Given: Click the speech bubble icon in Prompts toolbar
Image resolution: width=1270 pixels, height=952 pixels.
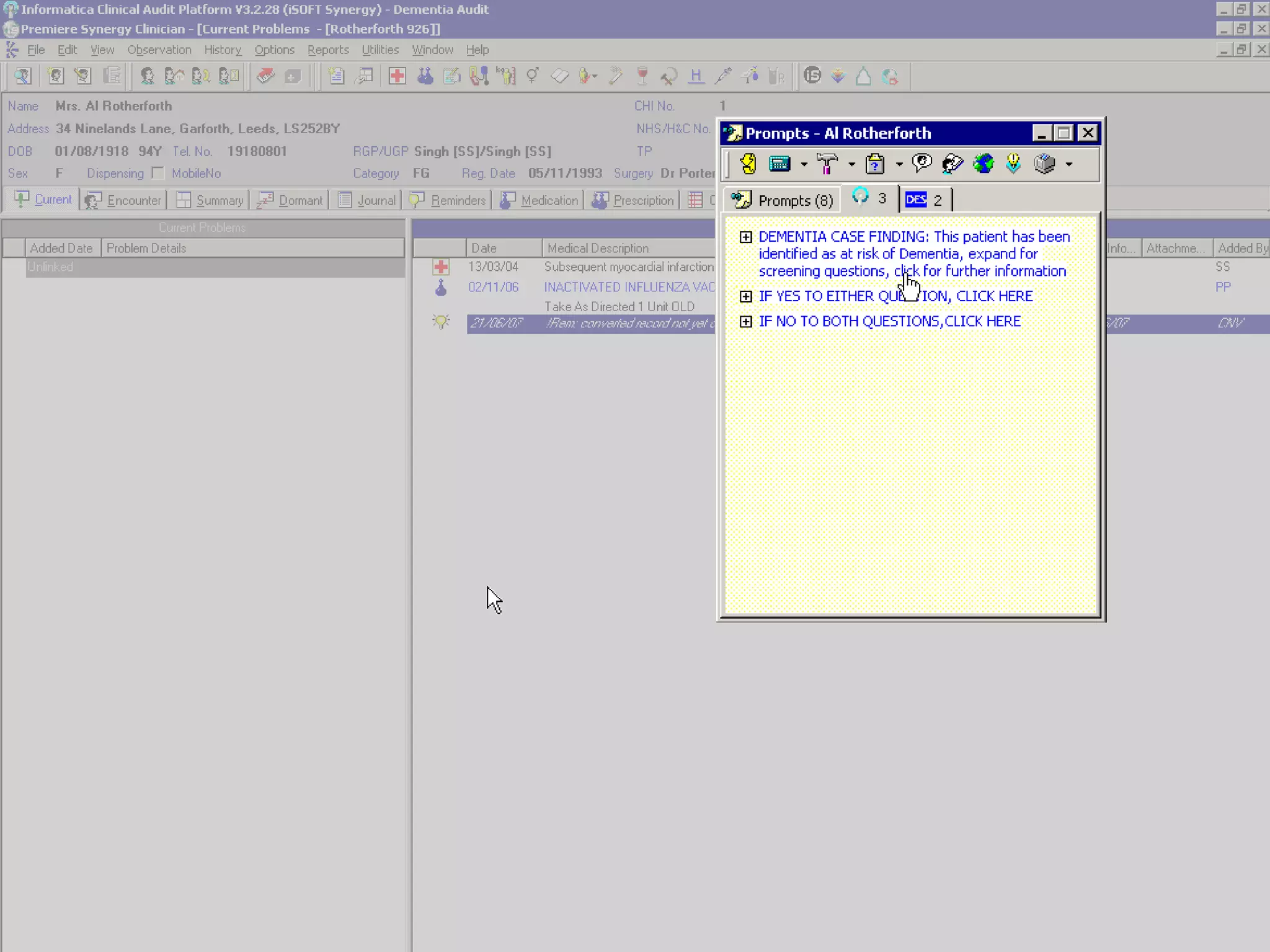Looking at the screenshot, I should [x=922, y=164].
